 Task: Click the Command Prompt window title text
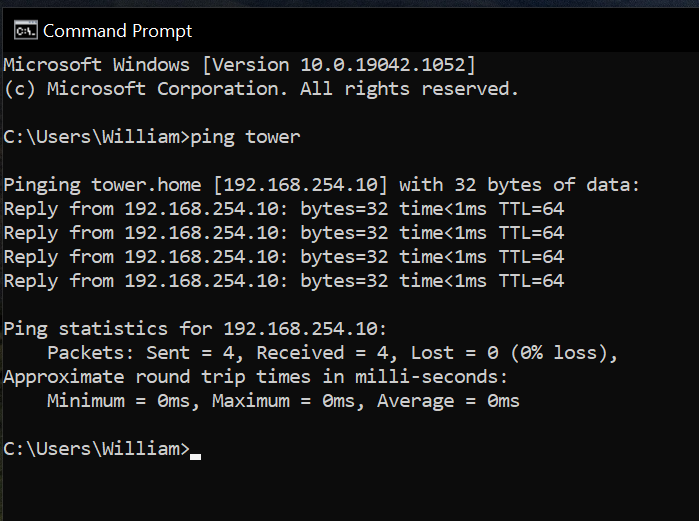pos(117,31)
